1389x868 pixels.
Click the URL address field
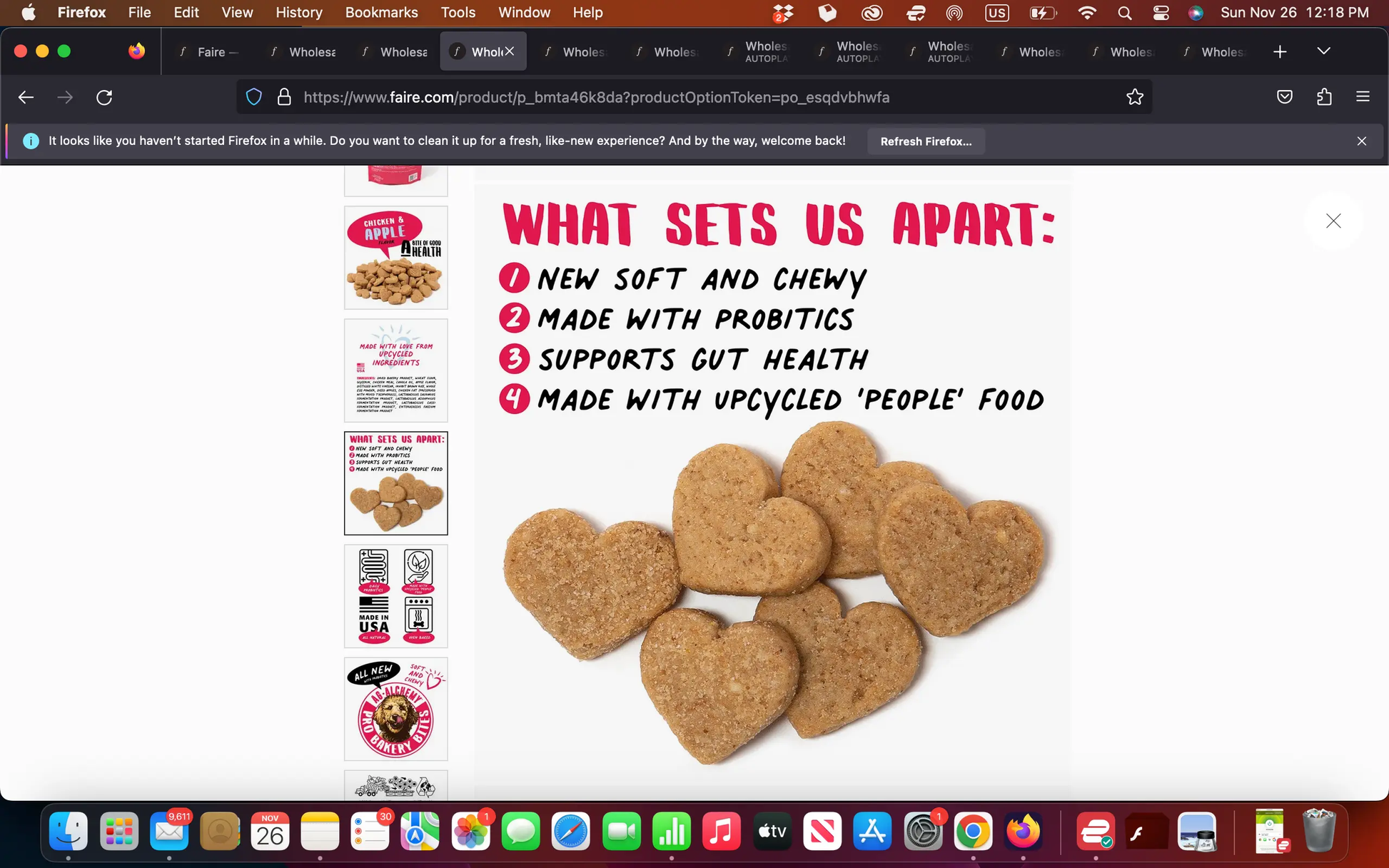coord(596,97)
